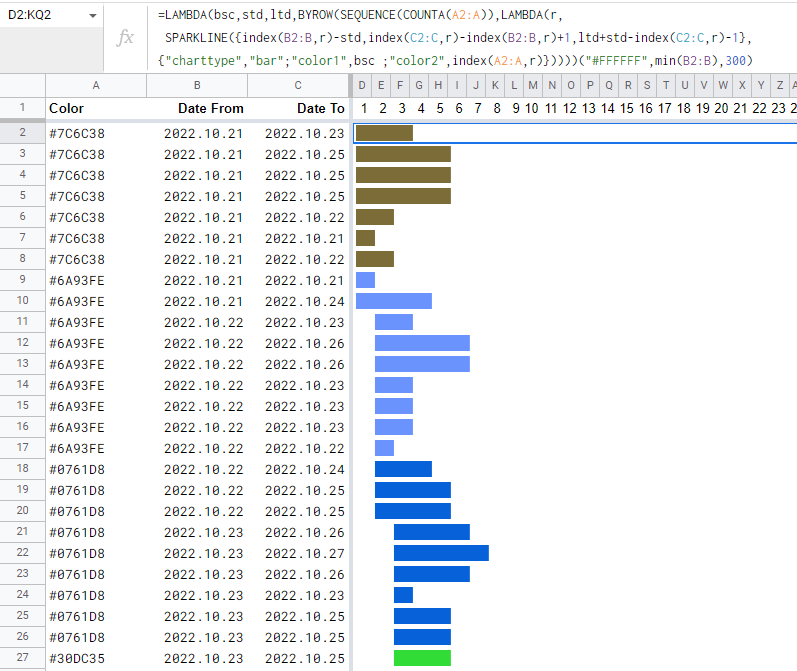Select column B header

click(197, 85)
